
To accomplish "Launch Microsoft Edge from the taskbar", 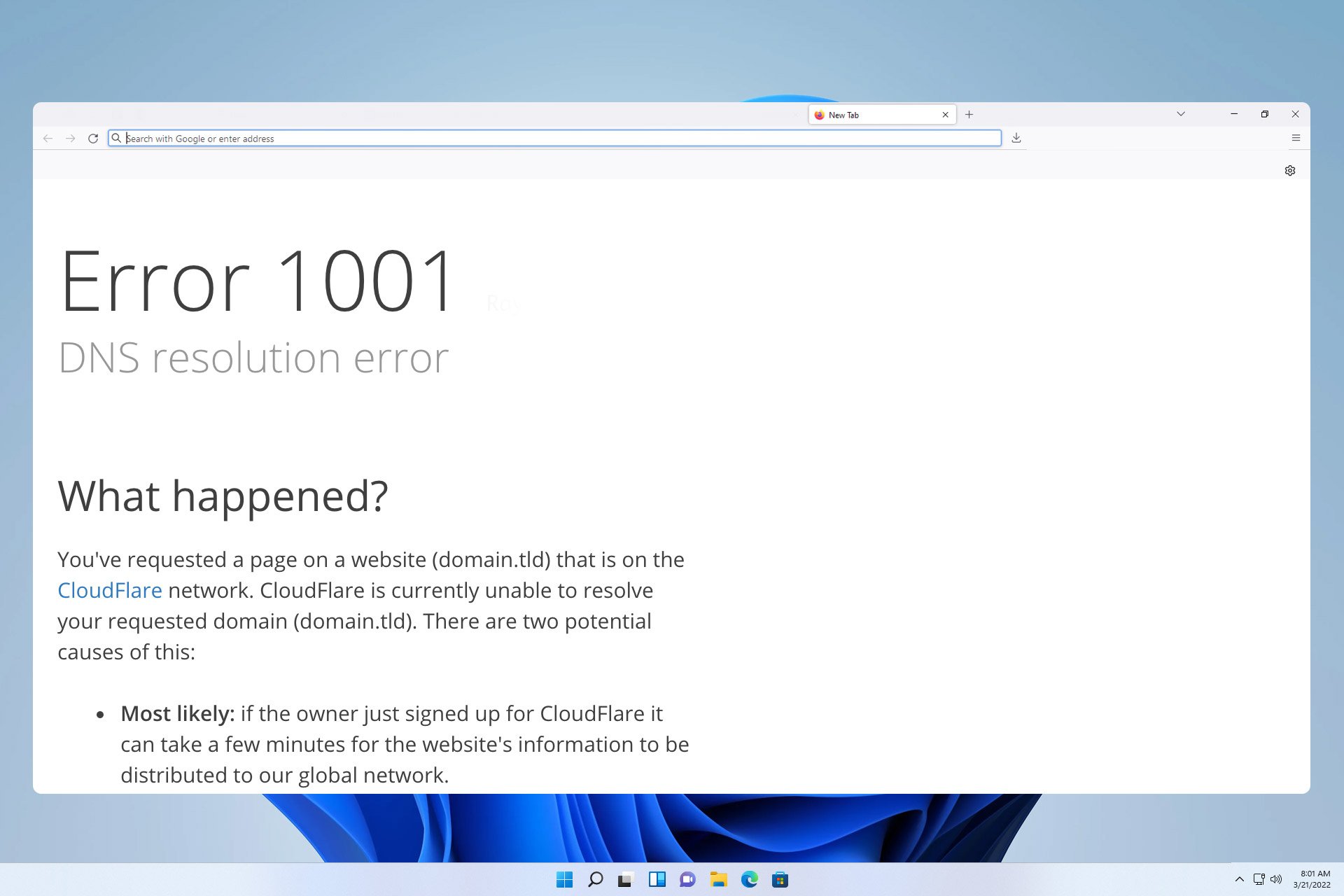I will tap(749, 880).
